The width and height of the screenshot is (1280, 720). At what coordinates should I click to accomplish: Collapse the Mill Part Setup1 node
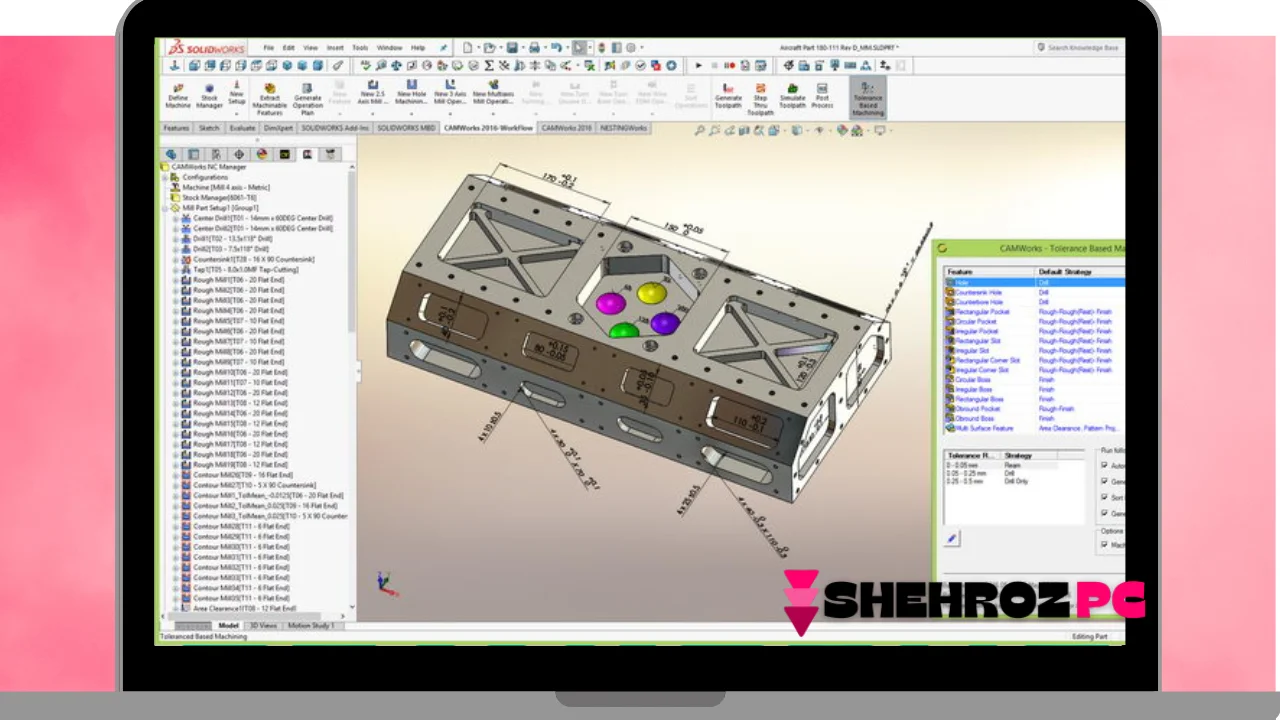164,208
